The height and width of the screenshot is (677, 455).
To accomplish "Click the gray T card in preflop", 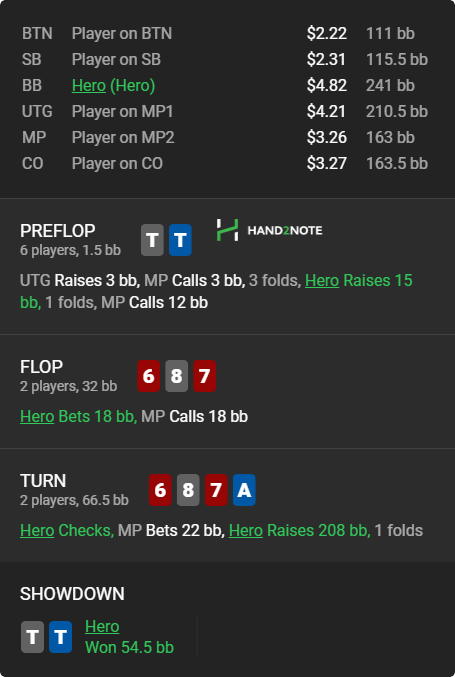I will (152, 240).
